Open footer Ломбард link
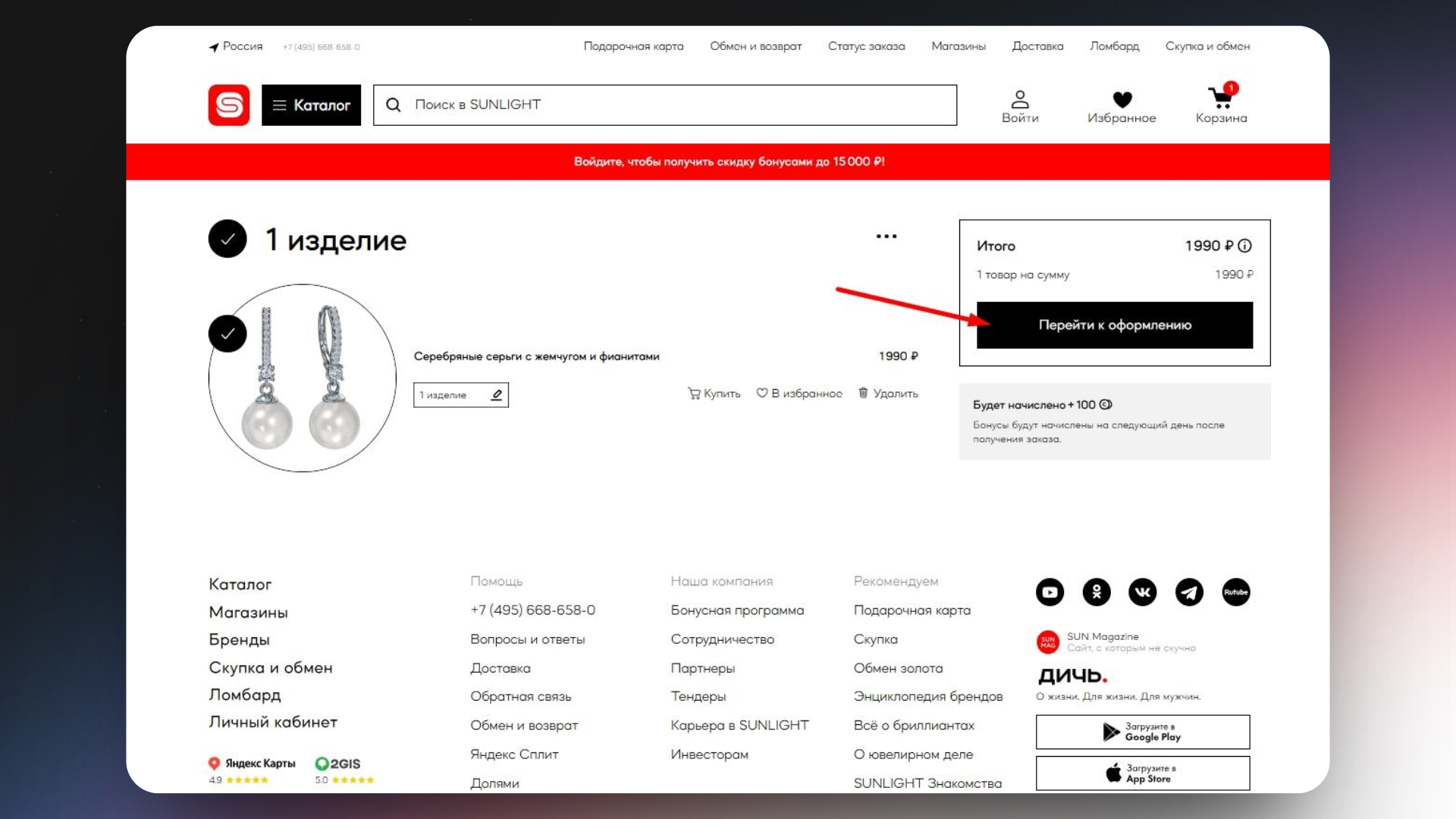1456x819 pixels. [x=245, y=695]
